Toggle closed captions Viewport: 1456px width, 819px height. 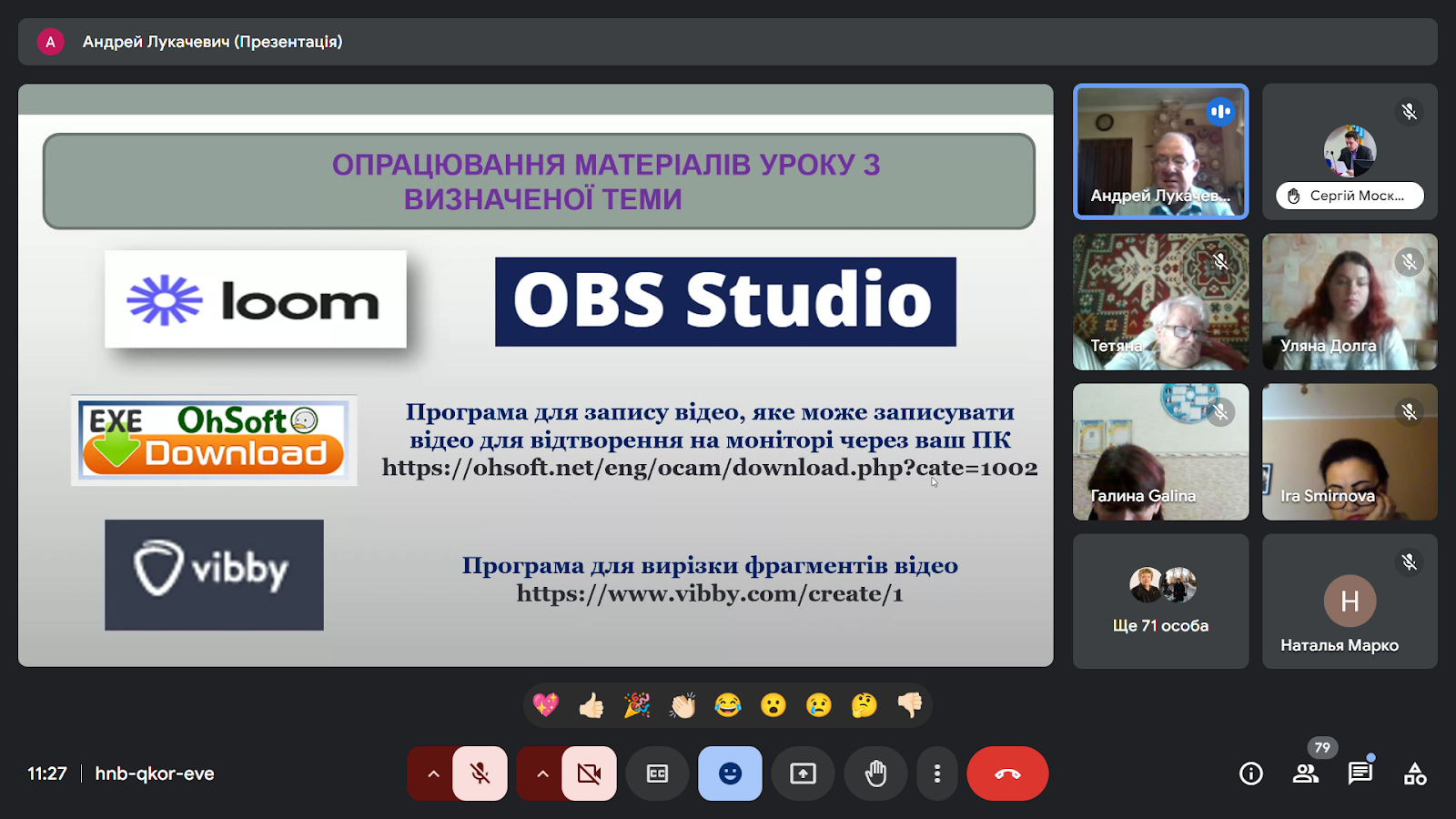pyautogui.click(x=657, y=773)
